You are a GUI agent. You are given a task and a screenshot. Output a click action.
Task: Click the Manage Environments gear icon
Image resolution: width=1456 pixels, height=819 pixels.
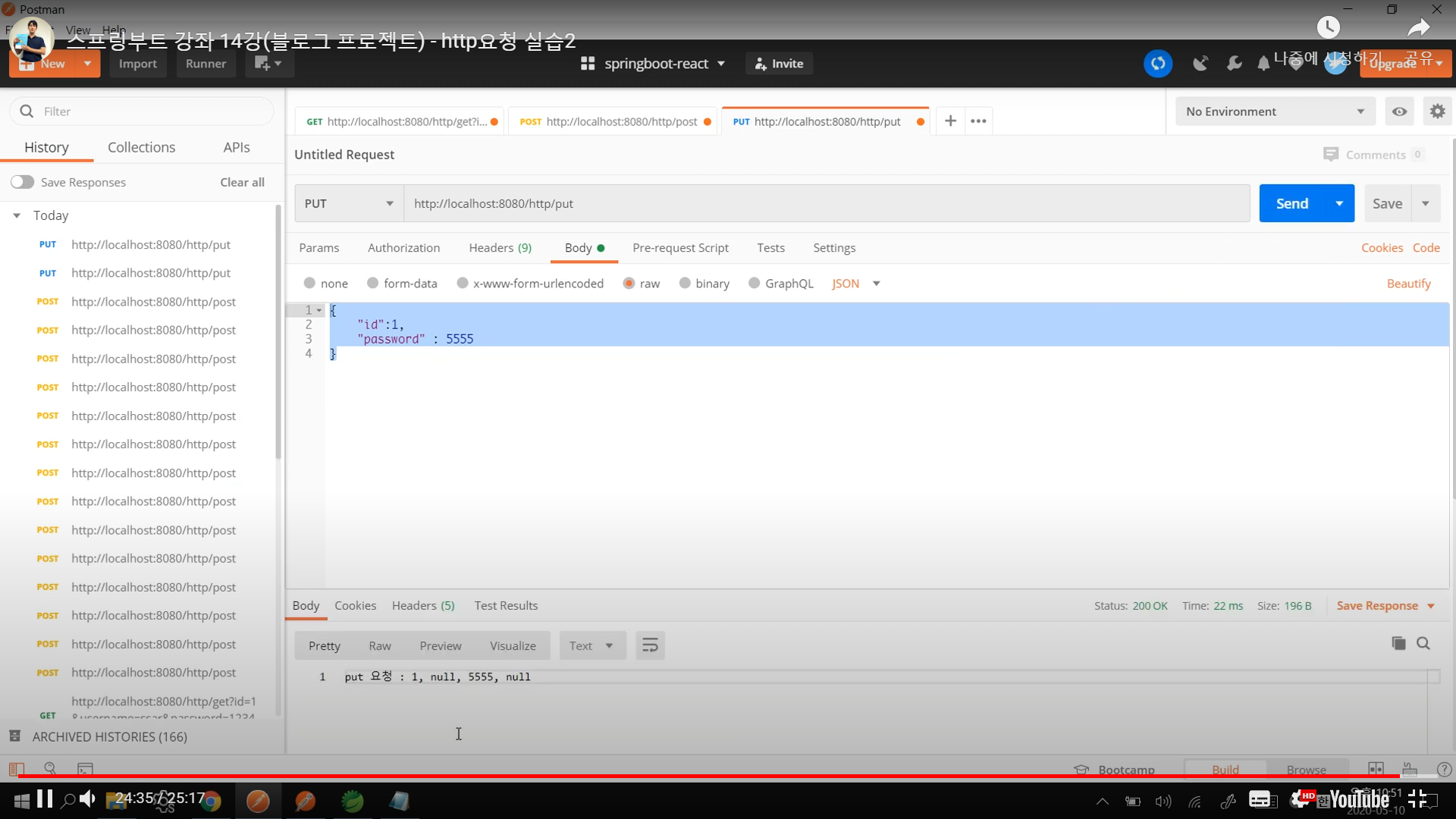[1437, 111]
